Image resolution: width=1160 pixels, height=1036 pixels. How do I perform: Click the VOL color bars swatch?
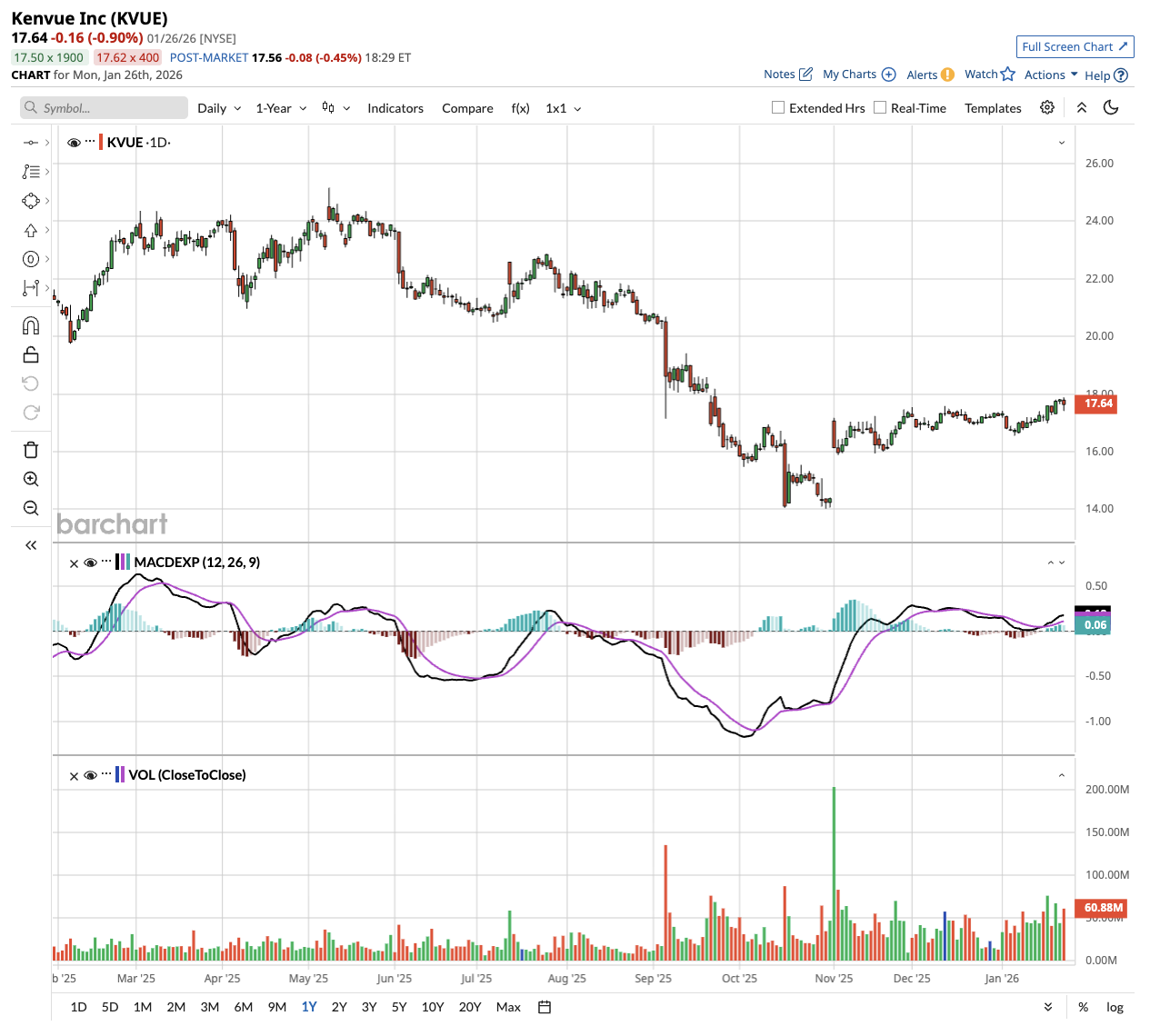tap(120, 775)
